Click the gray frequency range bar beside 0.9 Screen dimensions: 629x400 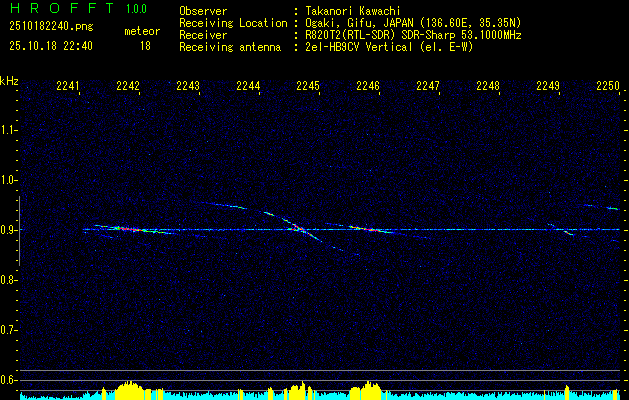click(x=20, y=231)
